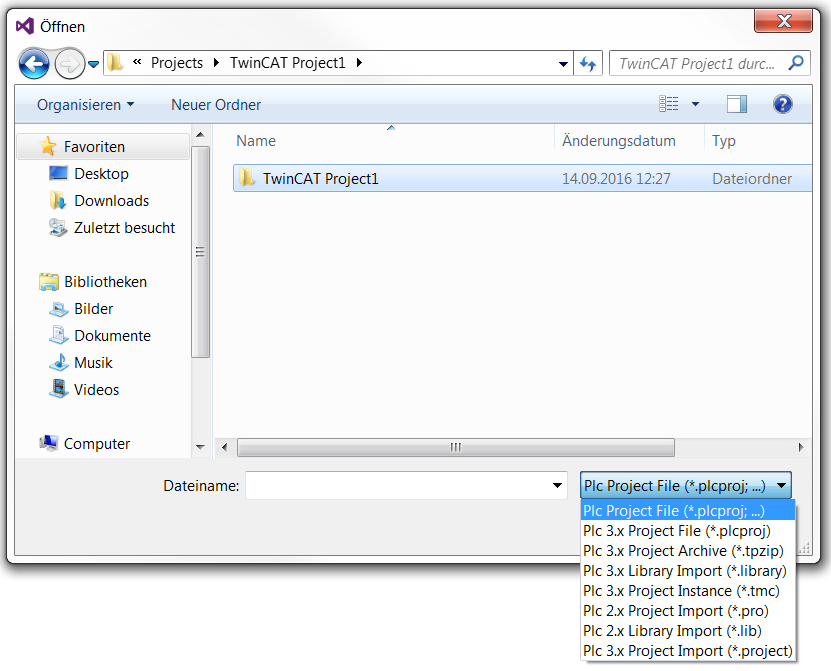
Task: Click the change view icon
Action: tap(668, 104)
